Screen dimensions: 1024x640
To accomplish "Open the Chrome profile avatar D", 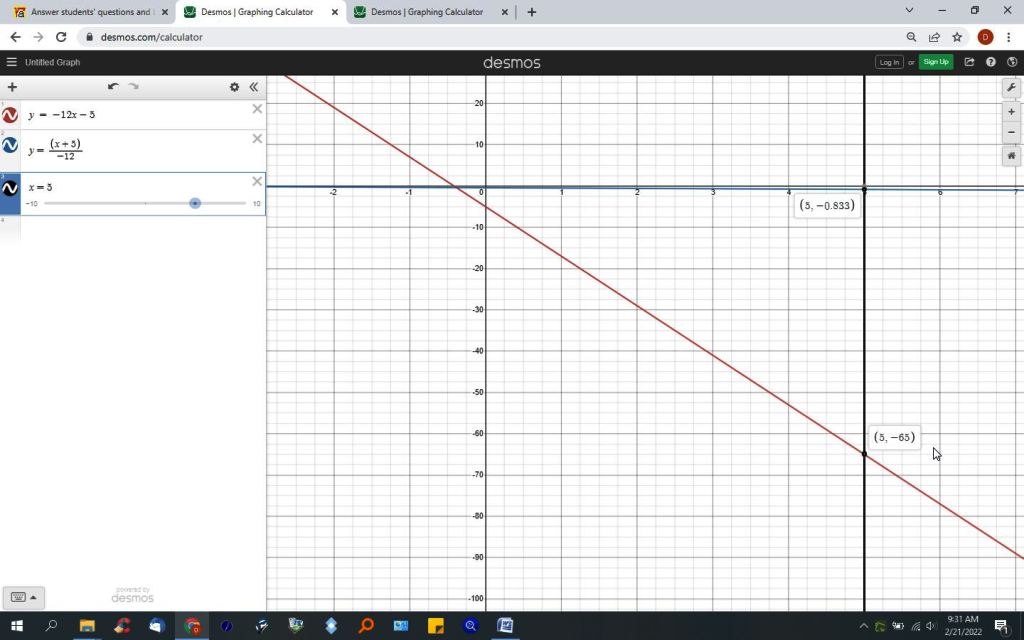I will tap(985, 37).
